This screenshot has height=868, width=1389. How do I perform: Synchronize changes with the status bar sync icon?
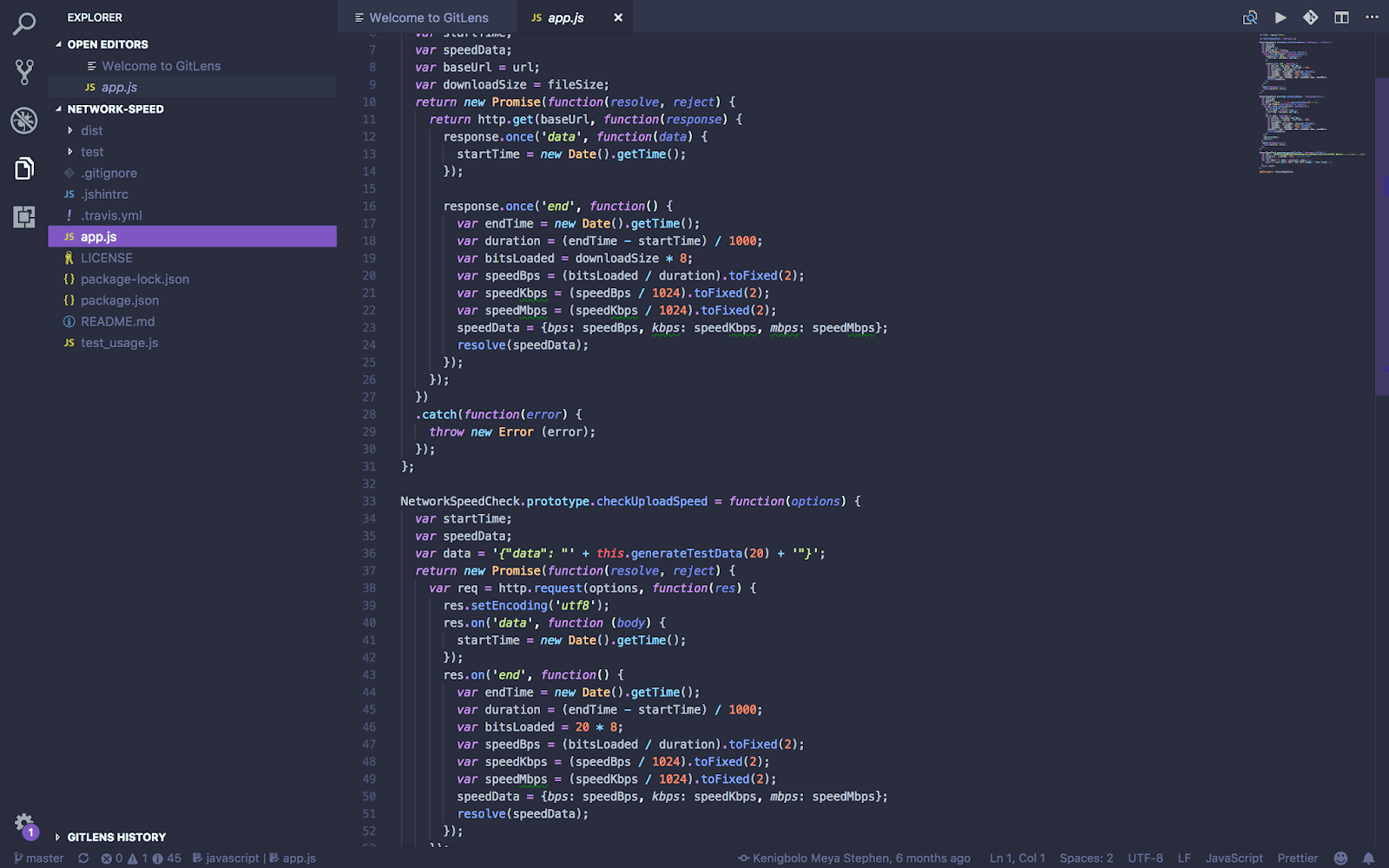point(83,858)
